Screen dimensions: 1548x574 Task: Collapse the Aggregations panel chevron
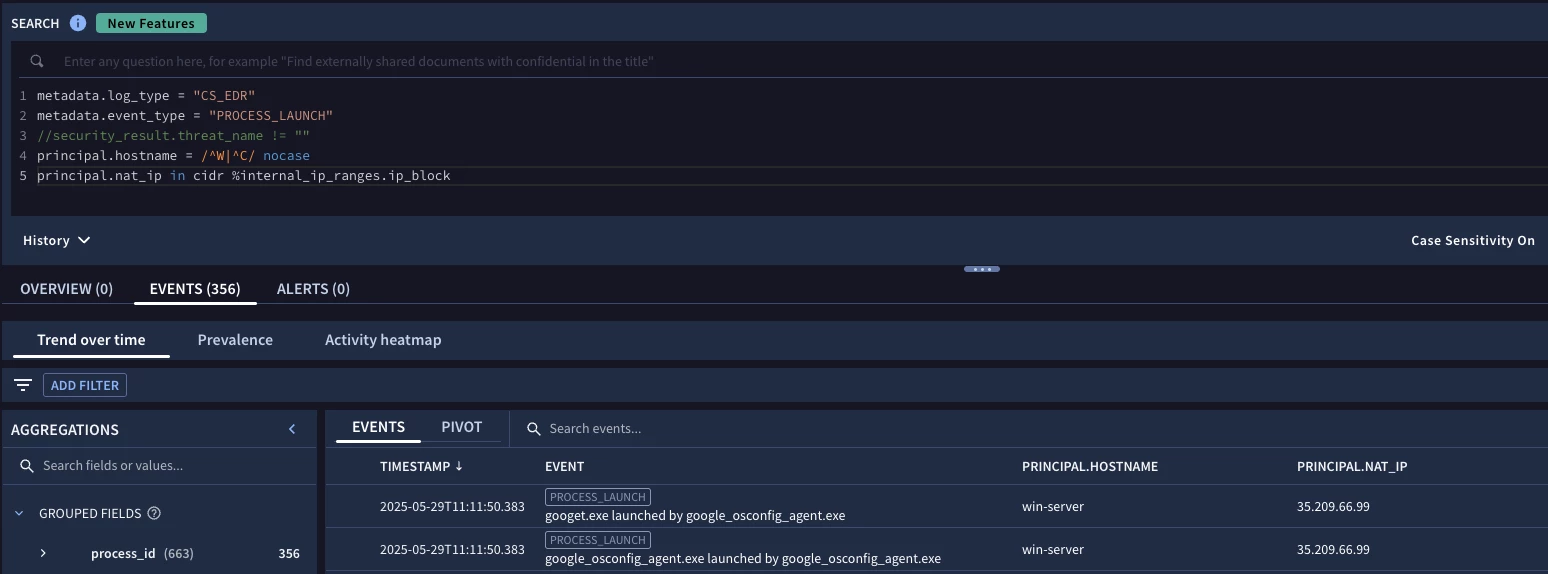click(x=292, y=429)
